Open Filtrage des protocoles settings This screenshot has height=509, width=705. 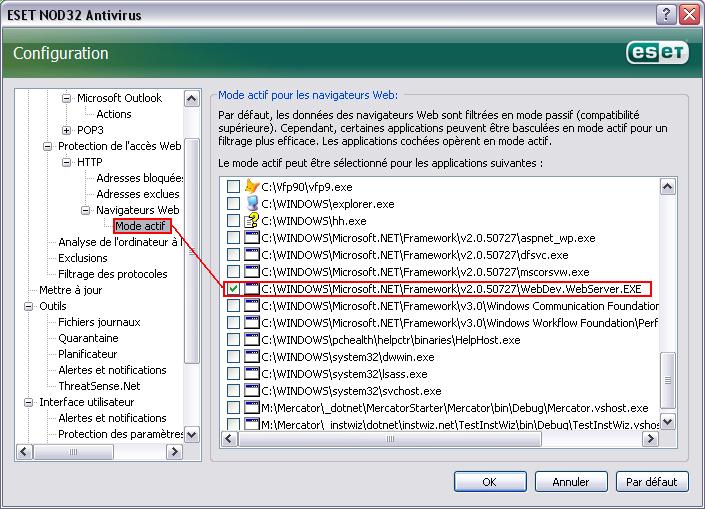(112, 274)
